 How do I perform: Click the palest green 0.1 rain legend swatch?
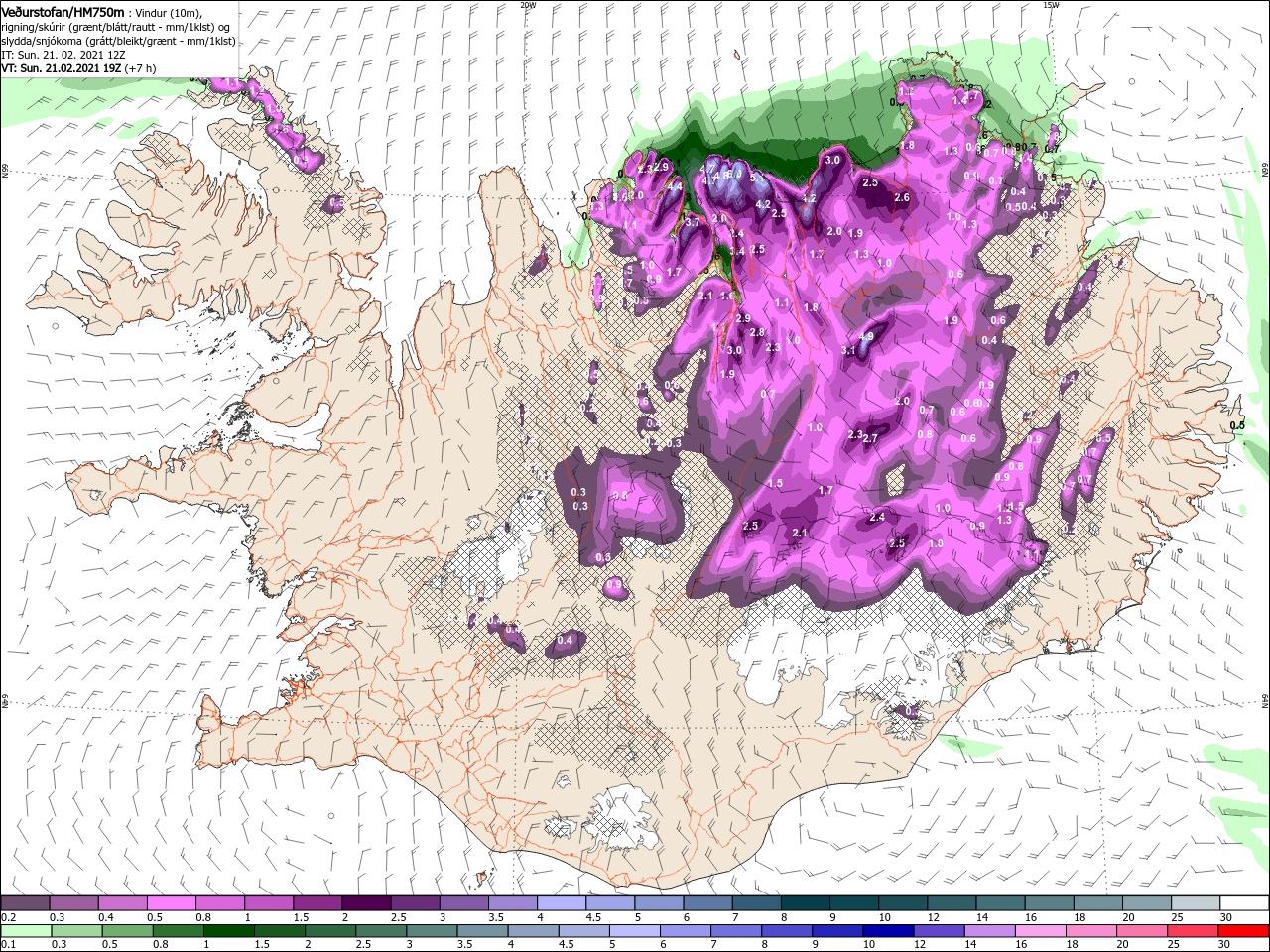25,931
